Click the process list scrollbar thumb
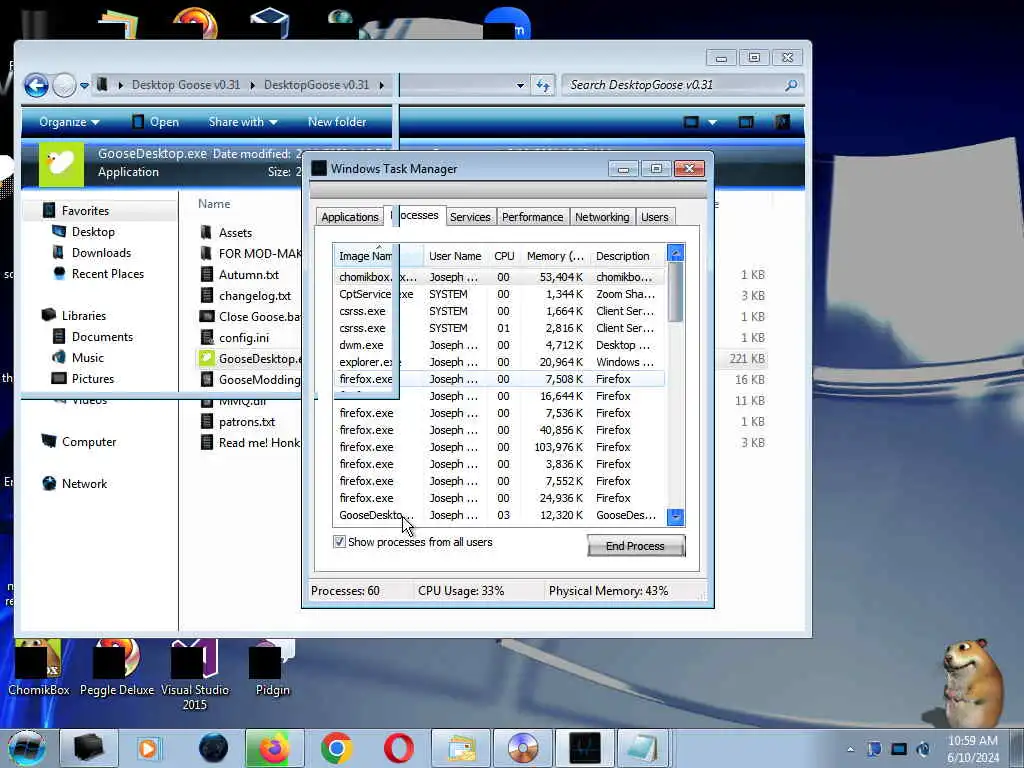The width and height of the screenshot is (1024, 768). click(x=675, y=293)
